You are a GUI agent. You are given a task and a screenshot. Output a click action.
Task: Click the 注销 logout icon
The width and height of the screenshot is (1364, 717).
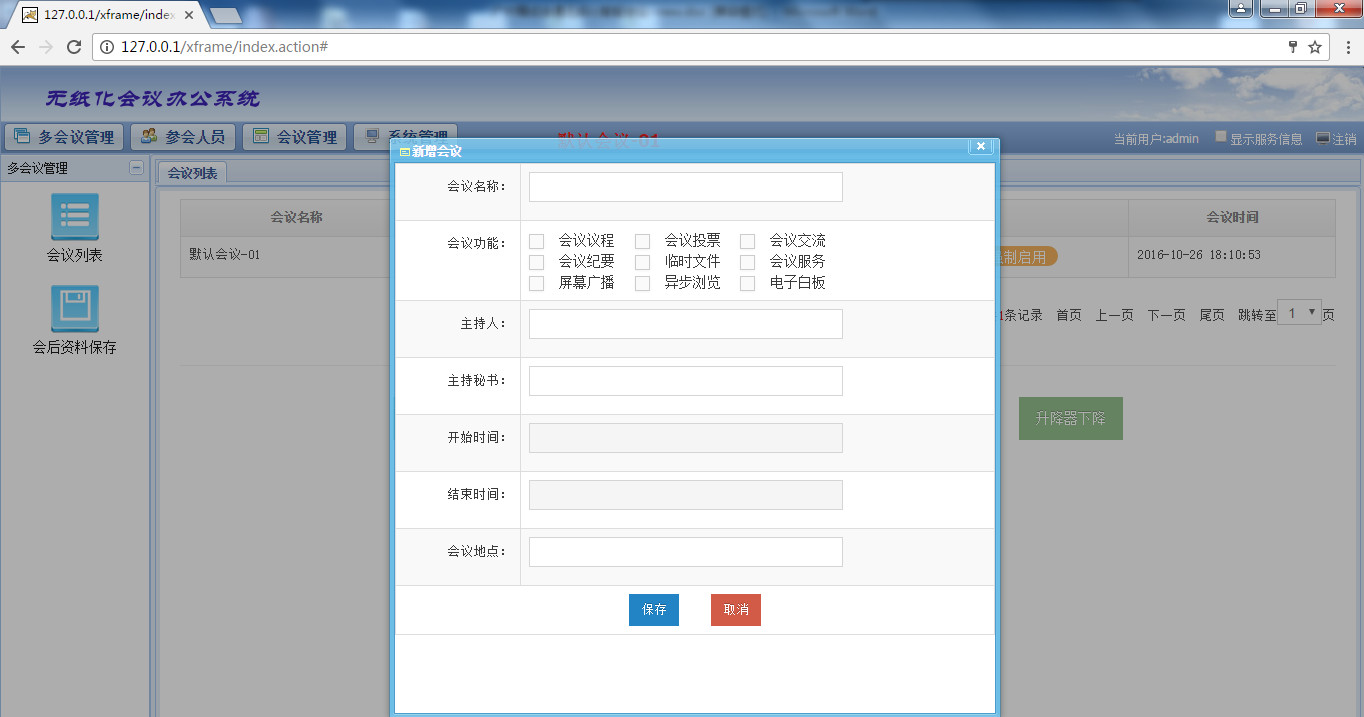pos(1323,139)
